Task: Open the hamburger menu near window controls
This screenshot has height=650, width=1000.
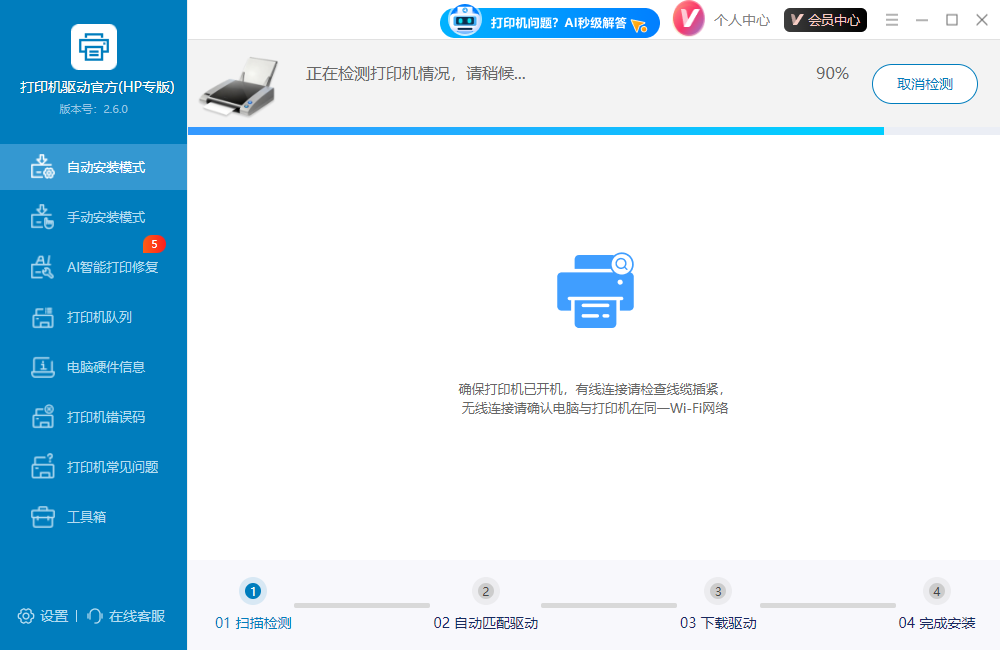Action: click(891, 19)
